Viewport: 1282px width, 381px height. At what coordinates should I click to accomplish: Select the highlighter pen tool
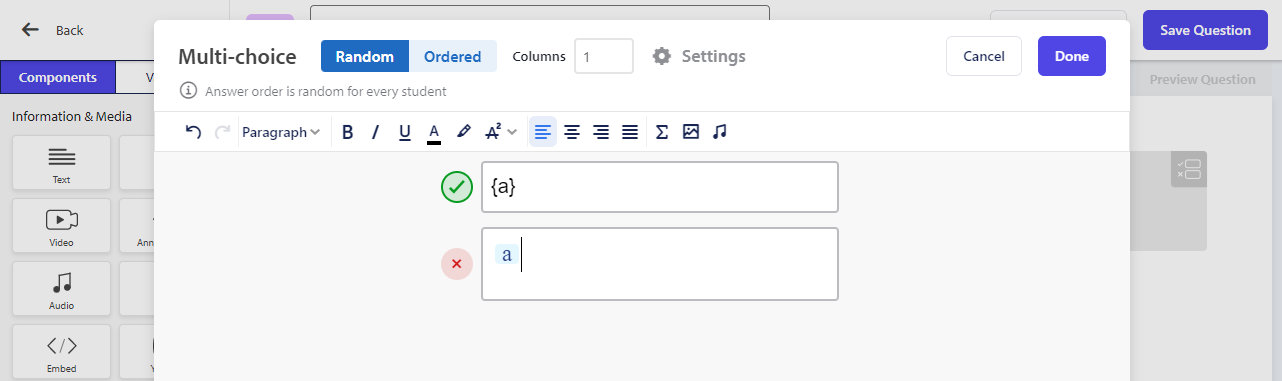click(x=463, y=132)
